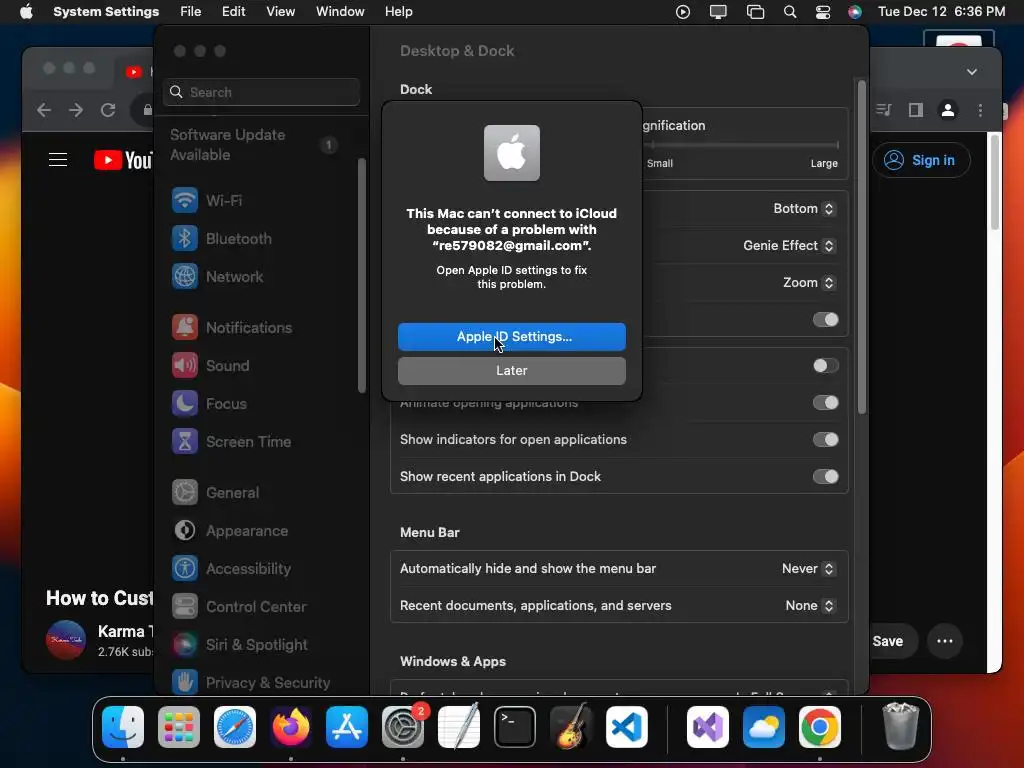Open the Zoom action dropdown
1024x768 pixels.
click(809, 282)
